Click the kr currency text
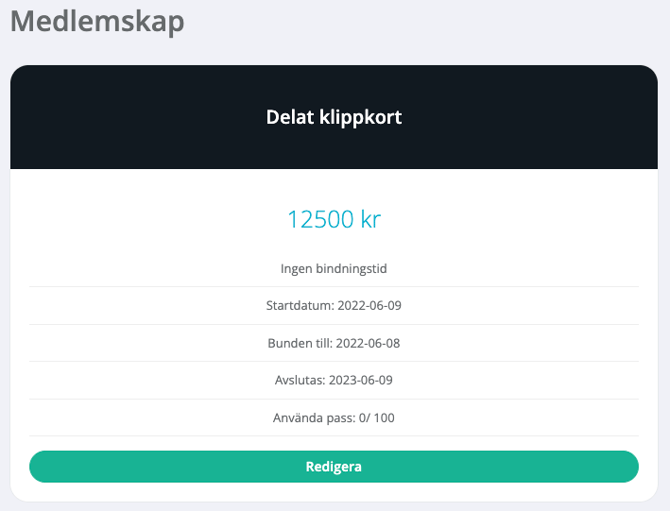Viewport: 670px width, 511px height. pos(370,219)
